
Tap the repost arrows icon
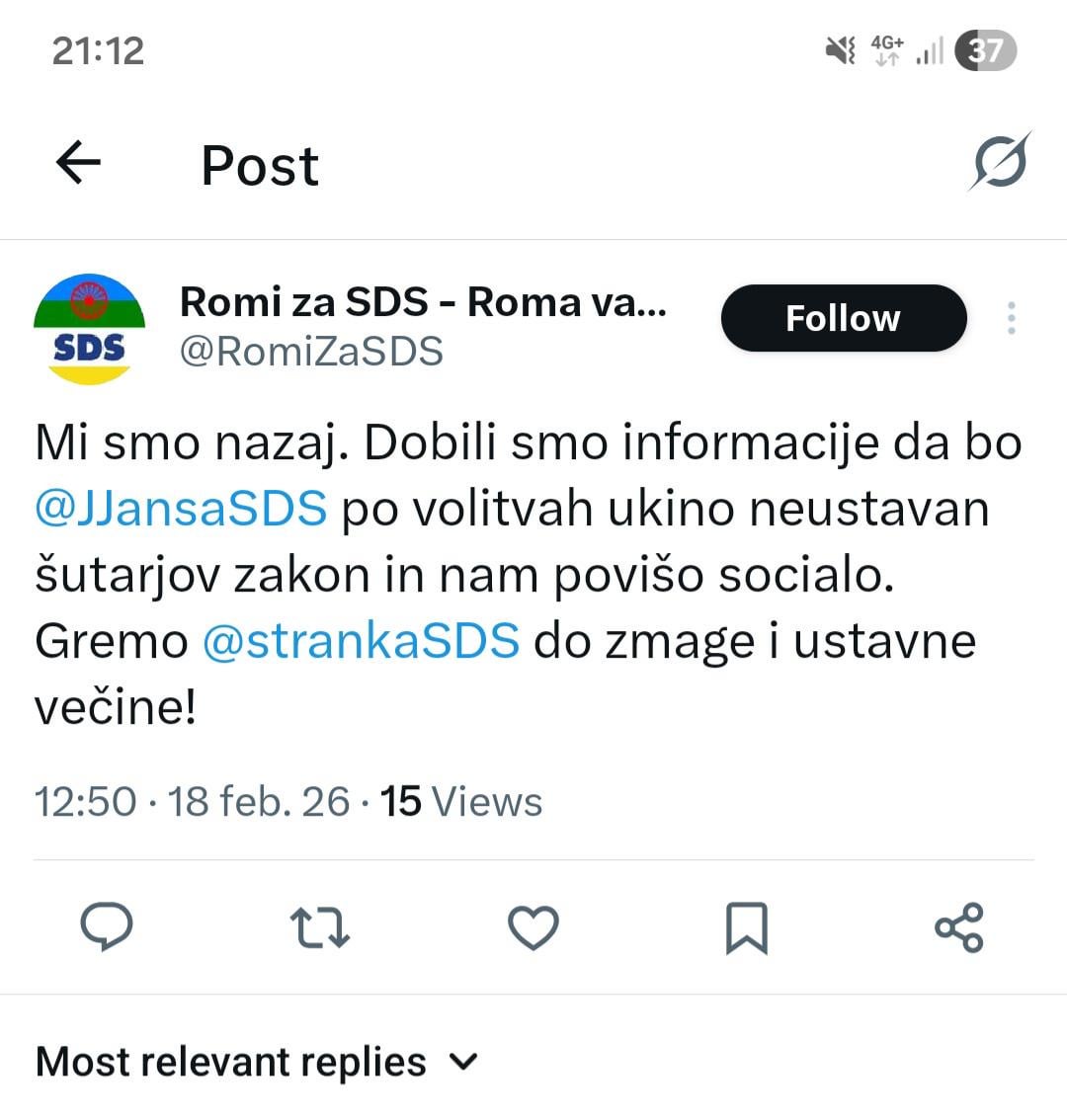tap(320, 927)
